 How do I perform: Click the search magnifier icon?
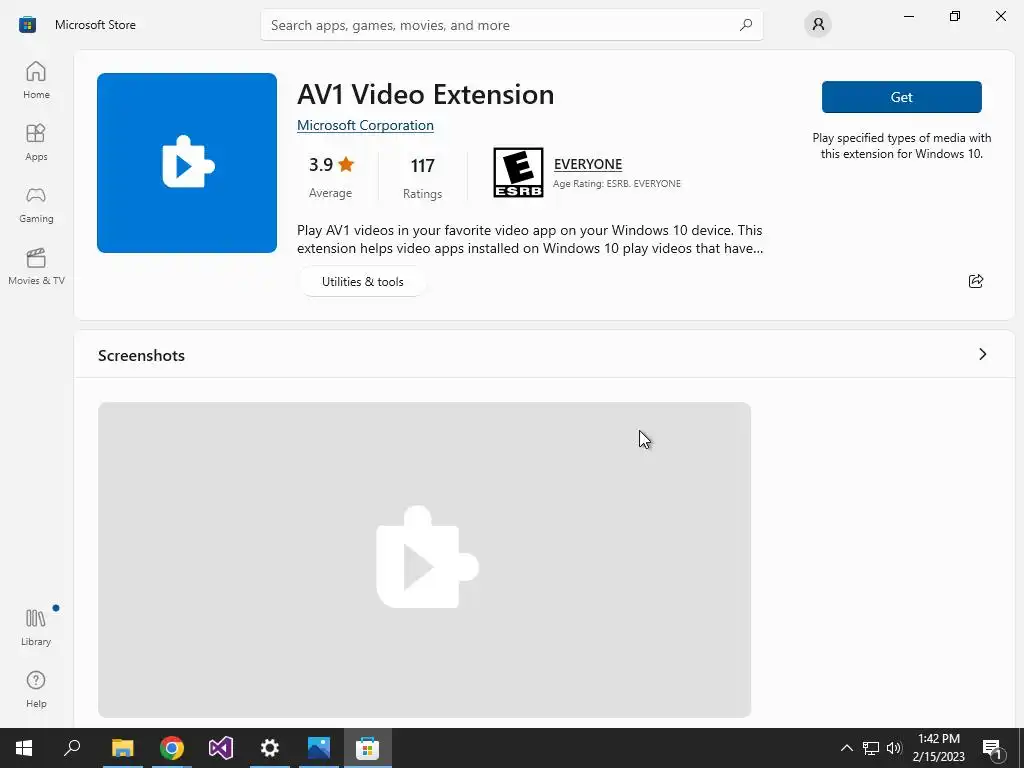click(x=746, y=25)
